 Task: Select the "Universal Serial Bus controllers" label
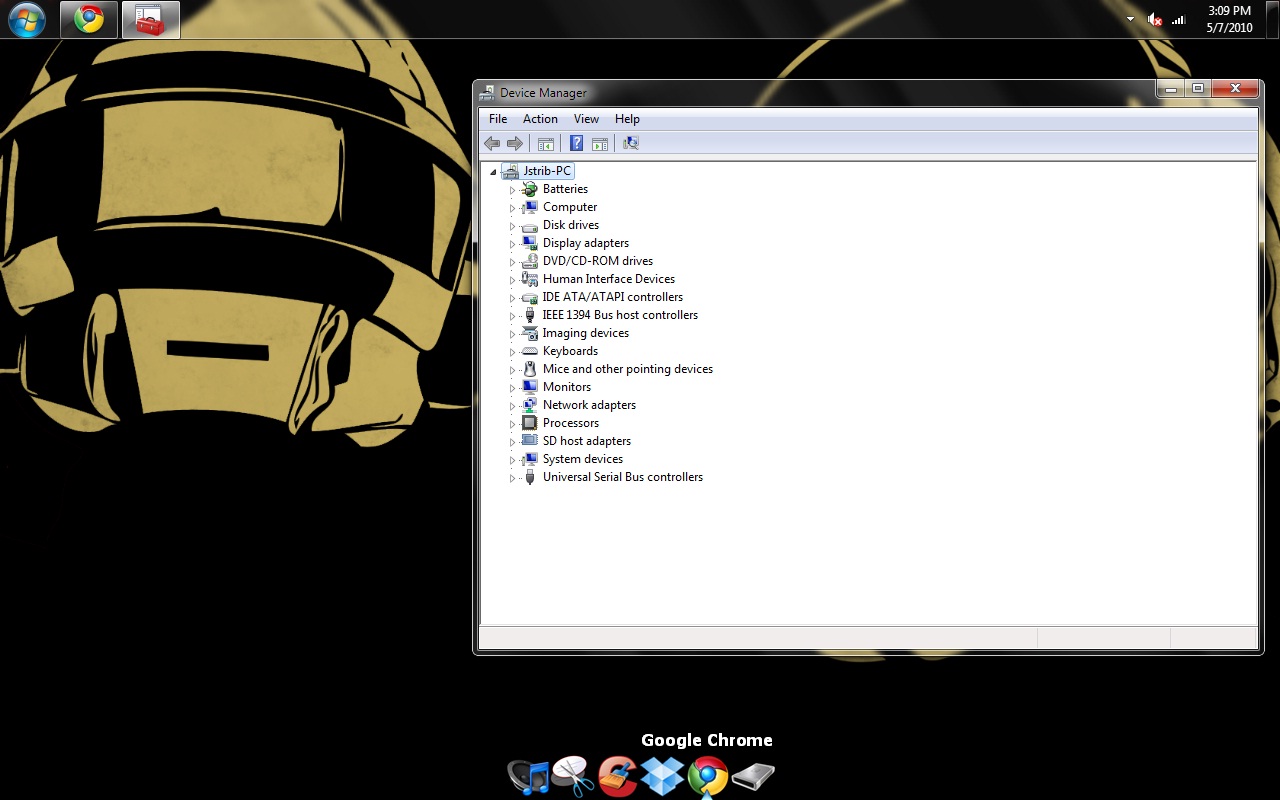pyautogui.click(x=623, y=477)
